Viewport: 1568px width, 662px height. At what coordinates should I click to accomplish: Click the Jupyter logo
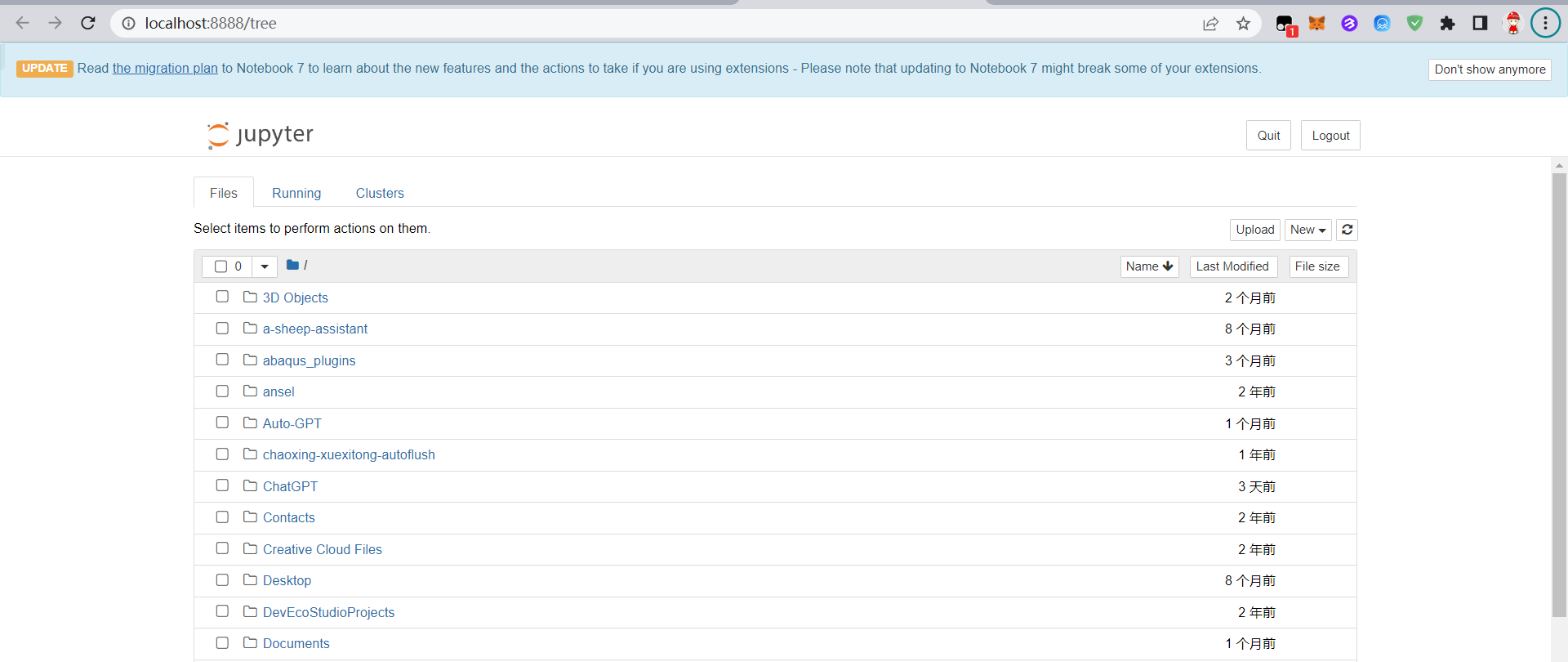coord(261,135)
